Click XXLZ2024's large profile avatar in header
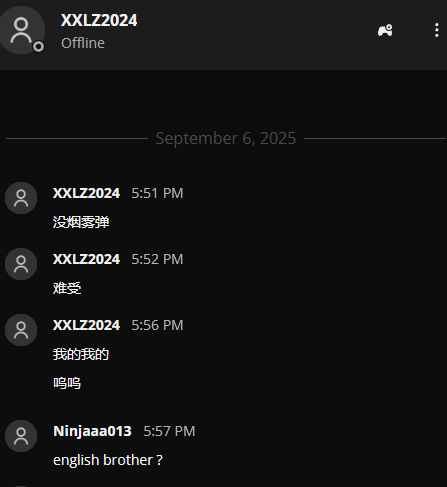Viewport: 447px width, 487px height. (22, 30)
